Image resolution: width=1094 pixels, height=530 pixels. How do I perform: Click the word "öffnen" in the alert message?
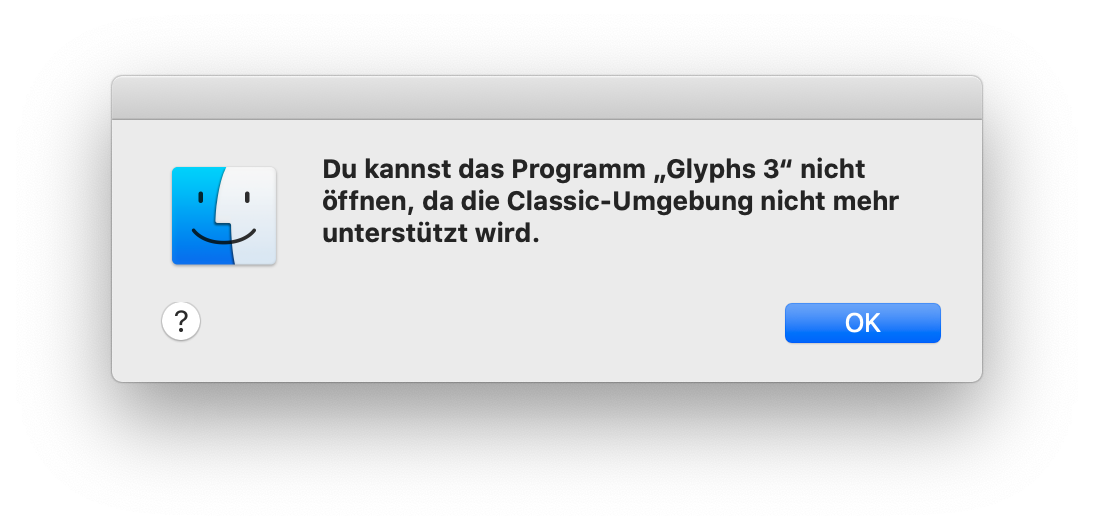pyautogui.click(x=365, y=201)
